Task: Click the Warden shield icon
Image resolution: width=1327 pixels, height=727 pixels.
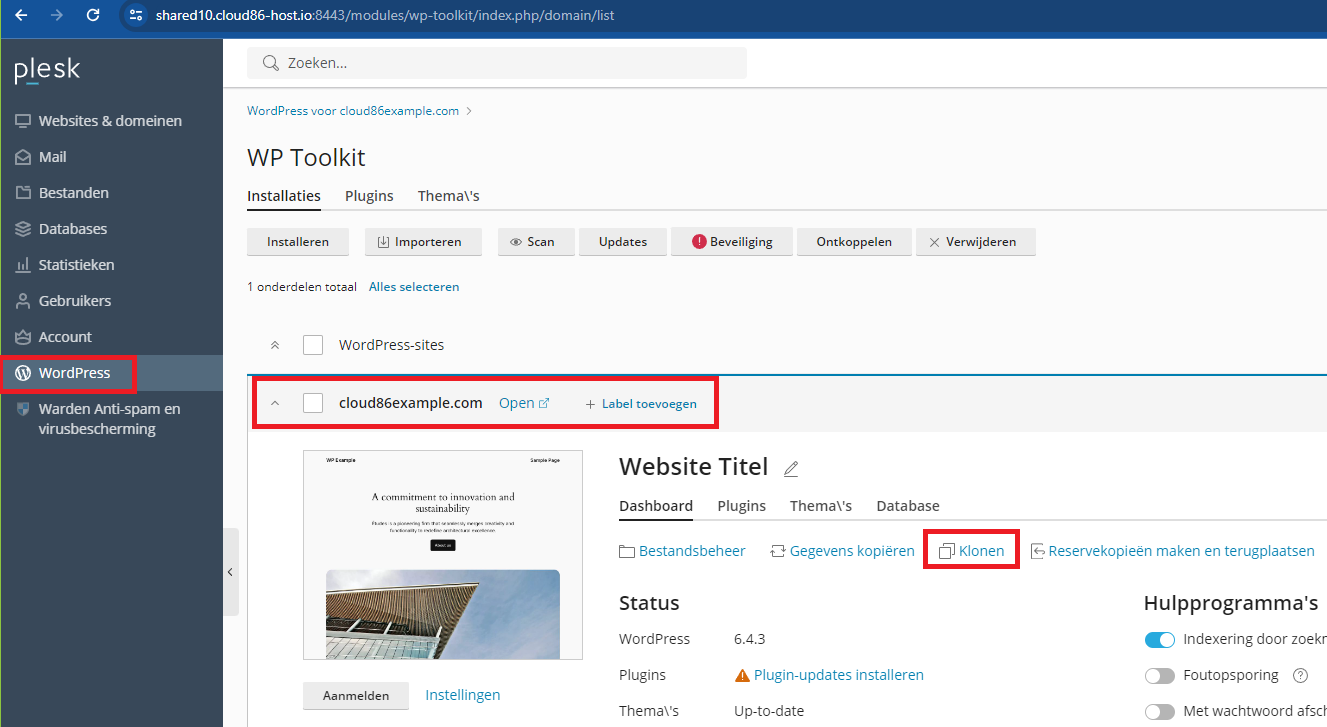Action: click(x=23, y=409)
